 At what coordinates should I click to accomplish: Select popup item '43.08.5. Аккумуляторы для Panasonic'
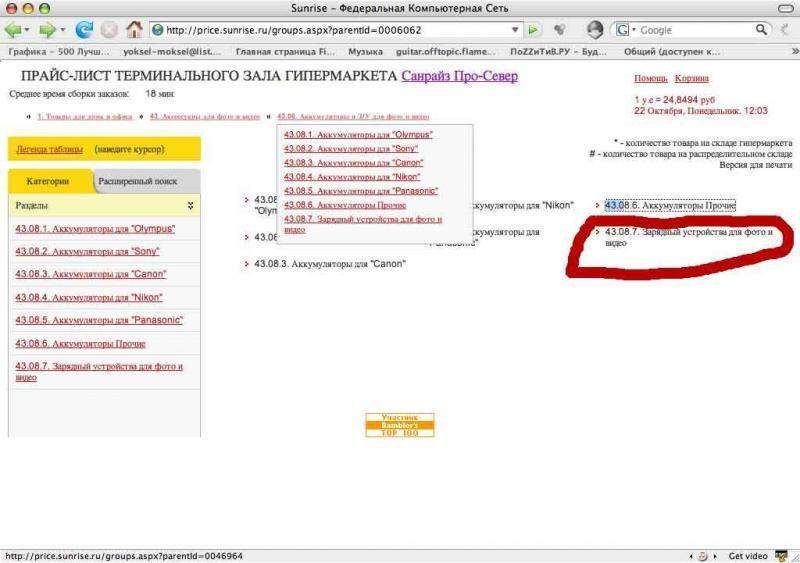361,191
